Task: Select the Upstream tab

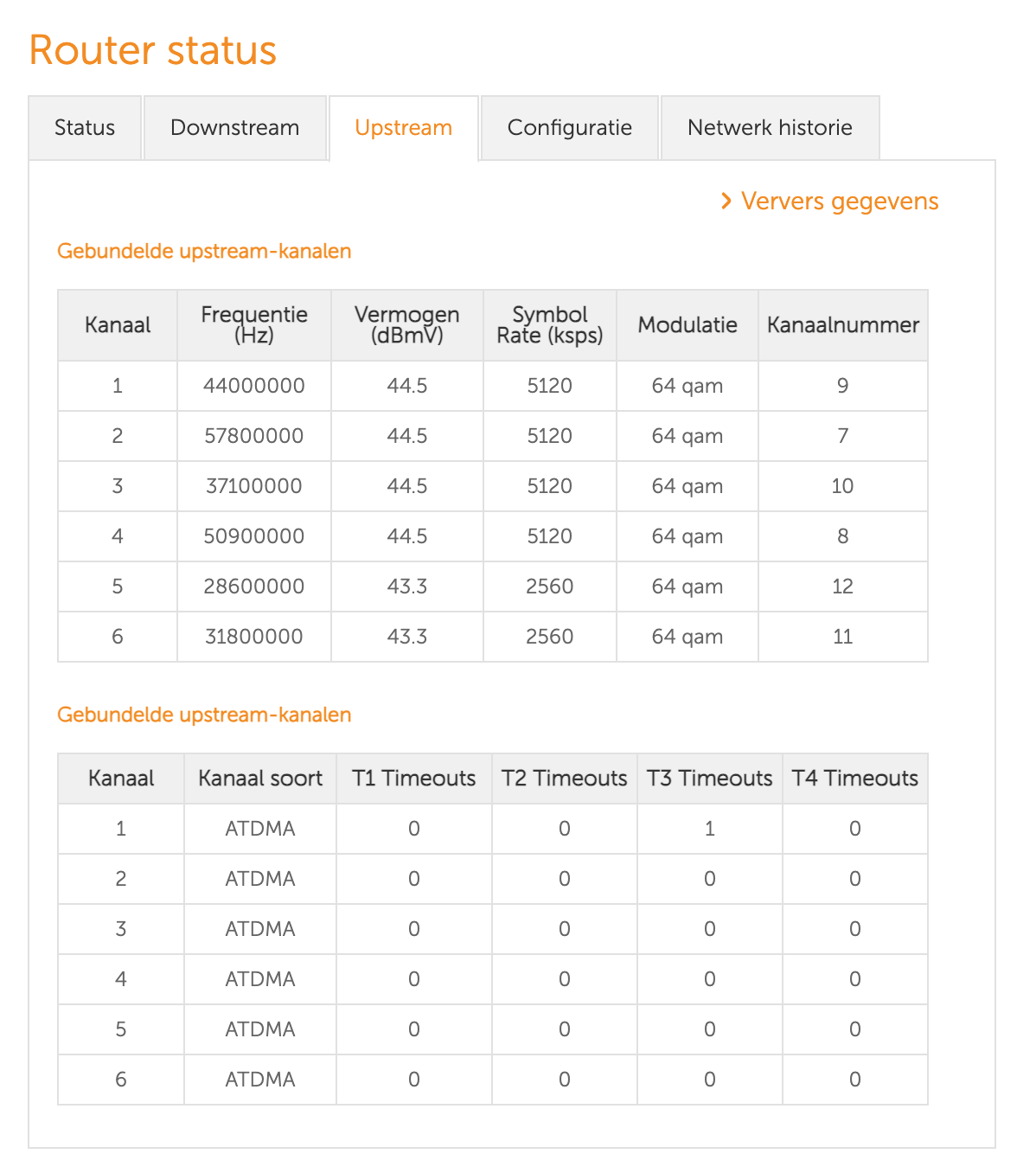Action: pyautogui.click(x=403, y=128)
